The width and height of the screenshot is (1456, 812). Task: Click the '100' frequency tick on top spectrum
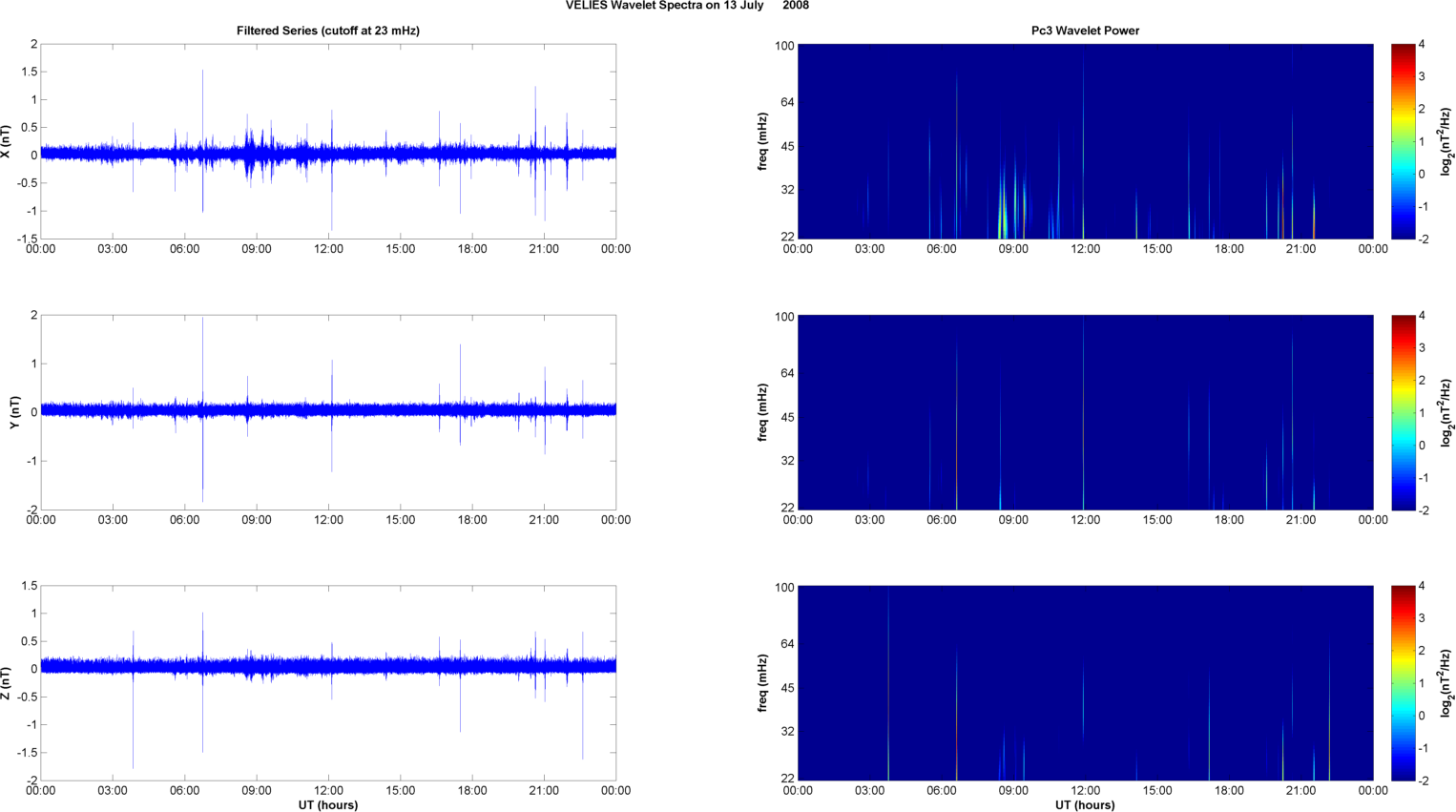(x=784, y=46)
